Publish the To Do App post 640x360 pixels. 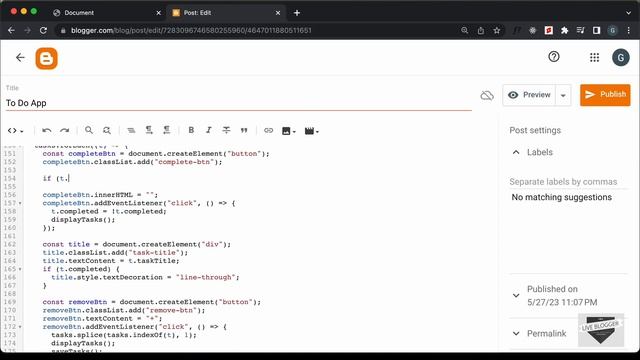pyautogui.click(x=605, y=95)
